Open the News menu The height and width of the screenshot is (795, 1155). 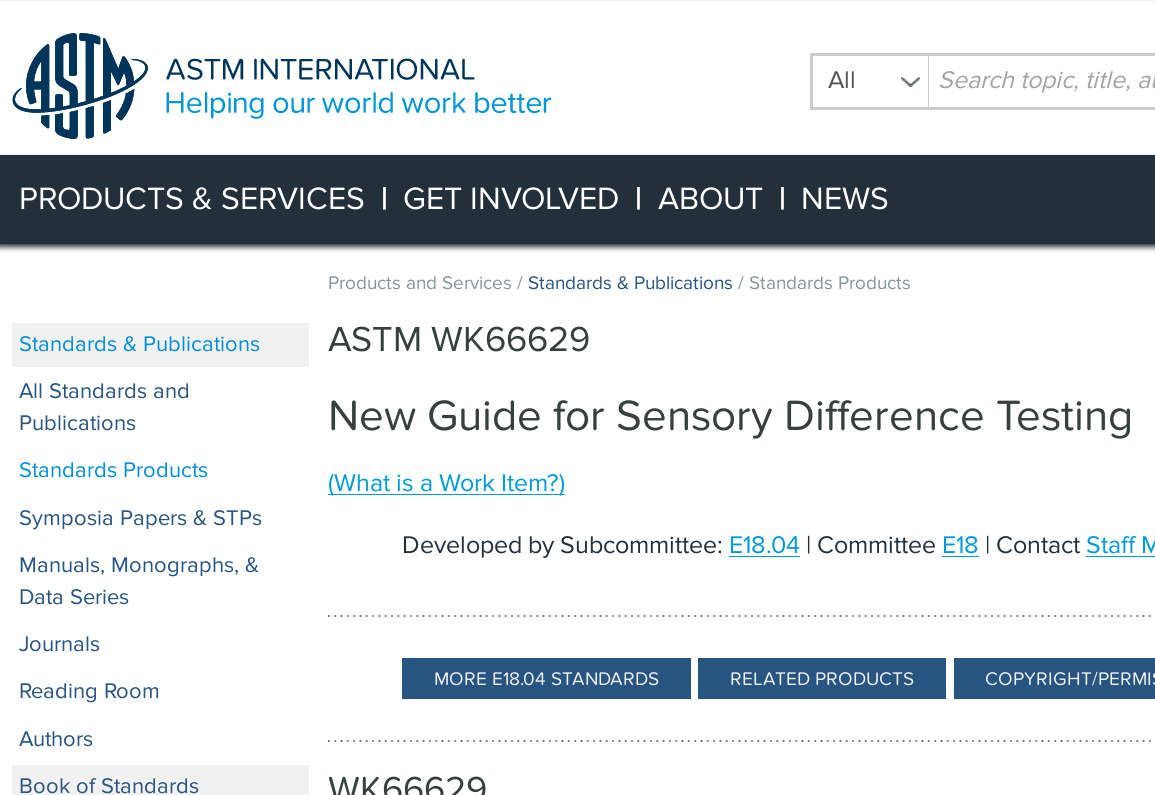click(844, 199)
